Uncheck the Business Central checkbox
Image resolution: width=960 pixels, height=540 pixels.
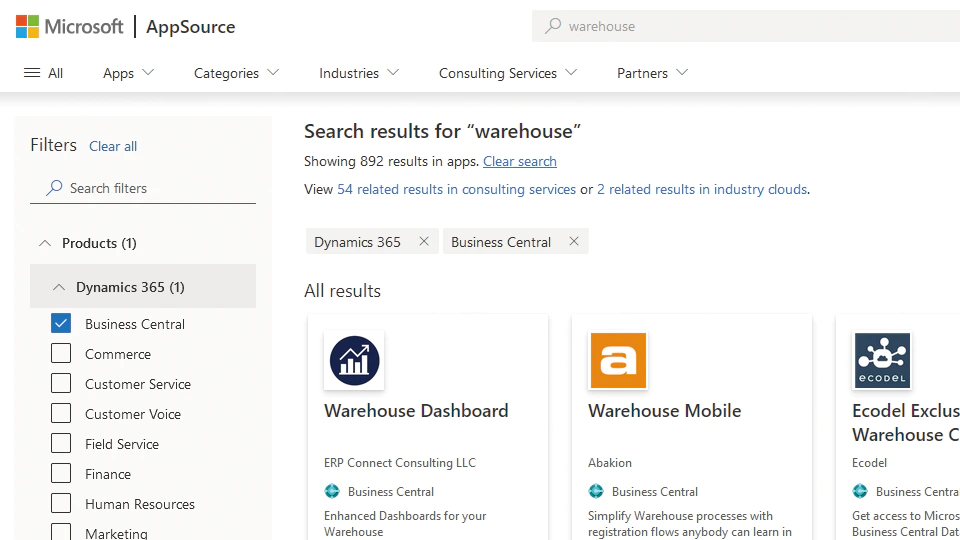[61, 323]
